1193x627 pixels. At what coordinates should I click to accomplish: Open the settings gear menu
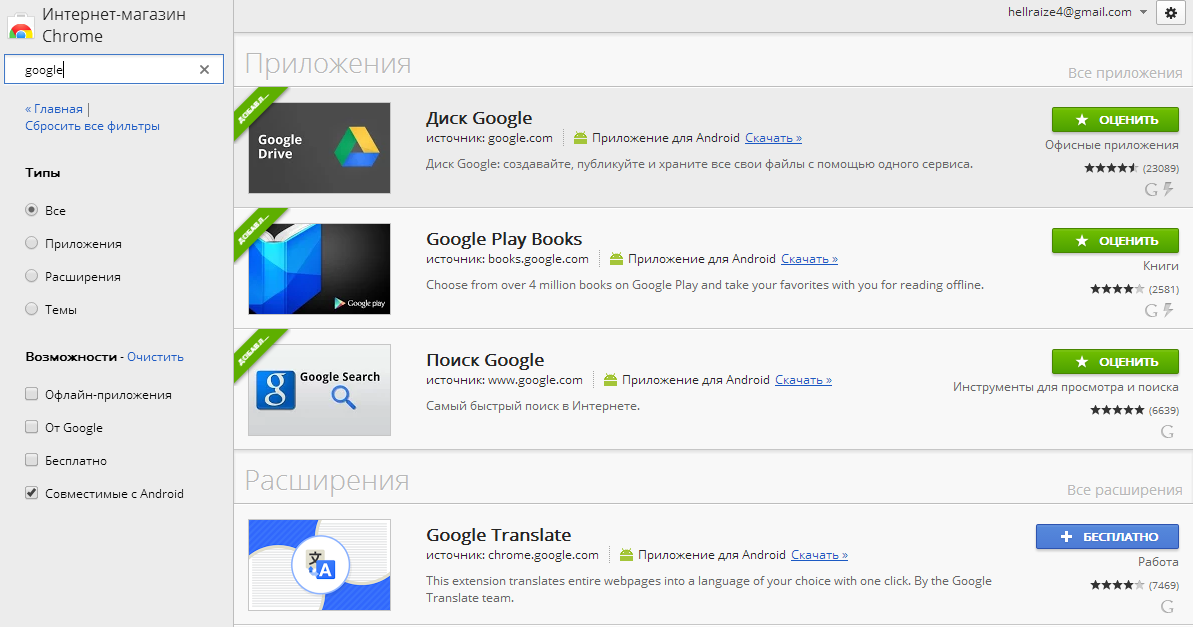(1171, 13)
